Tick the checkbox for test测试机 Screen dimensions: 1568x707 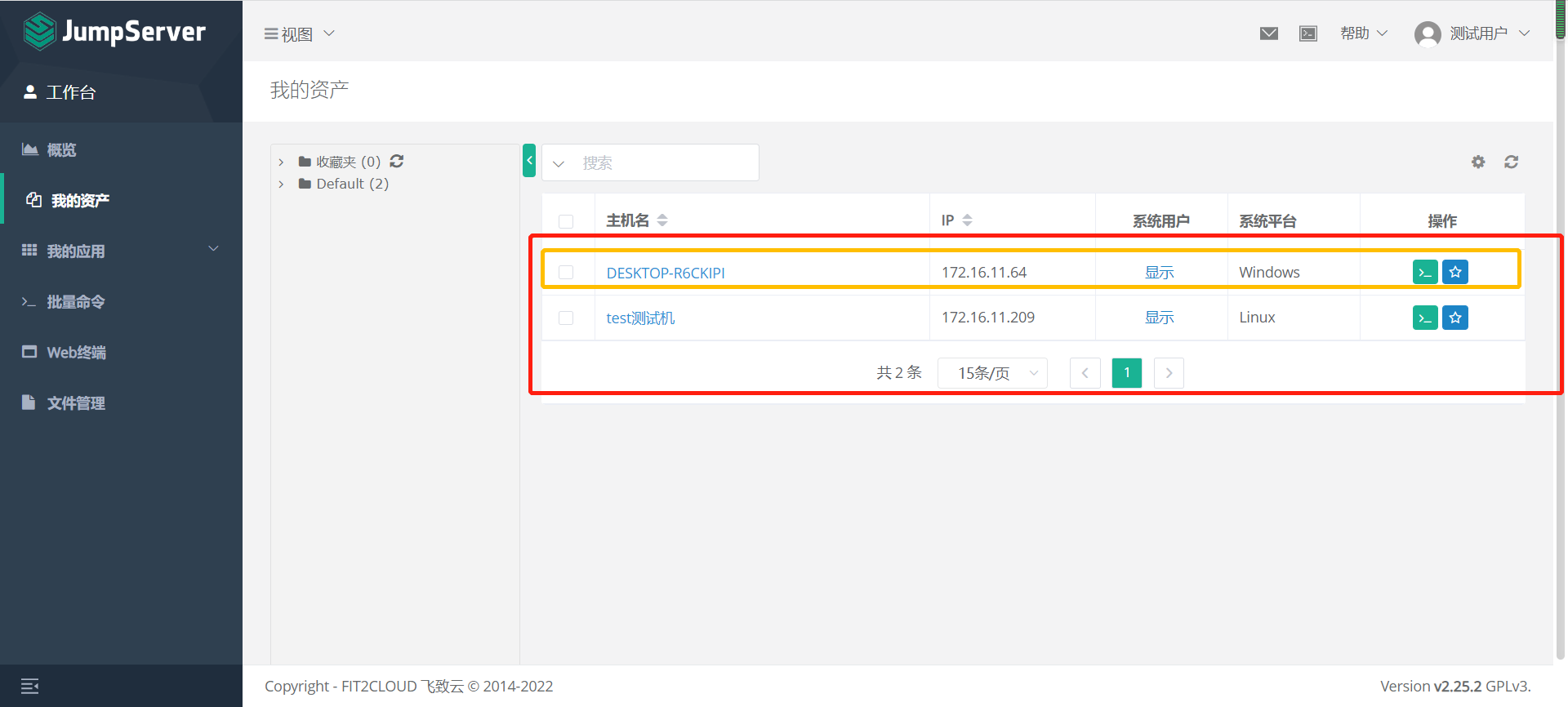click(566, 318)
